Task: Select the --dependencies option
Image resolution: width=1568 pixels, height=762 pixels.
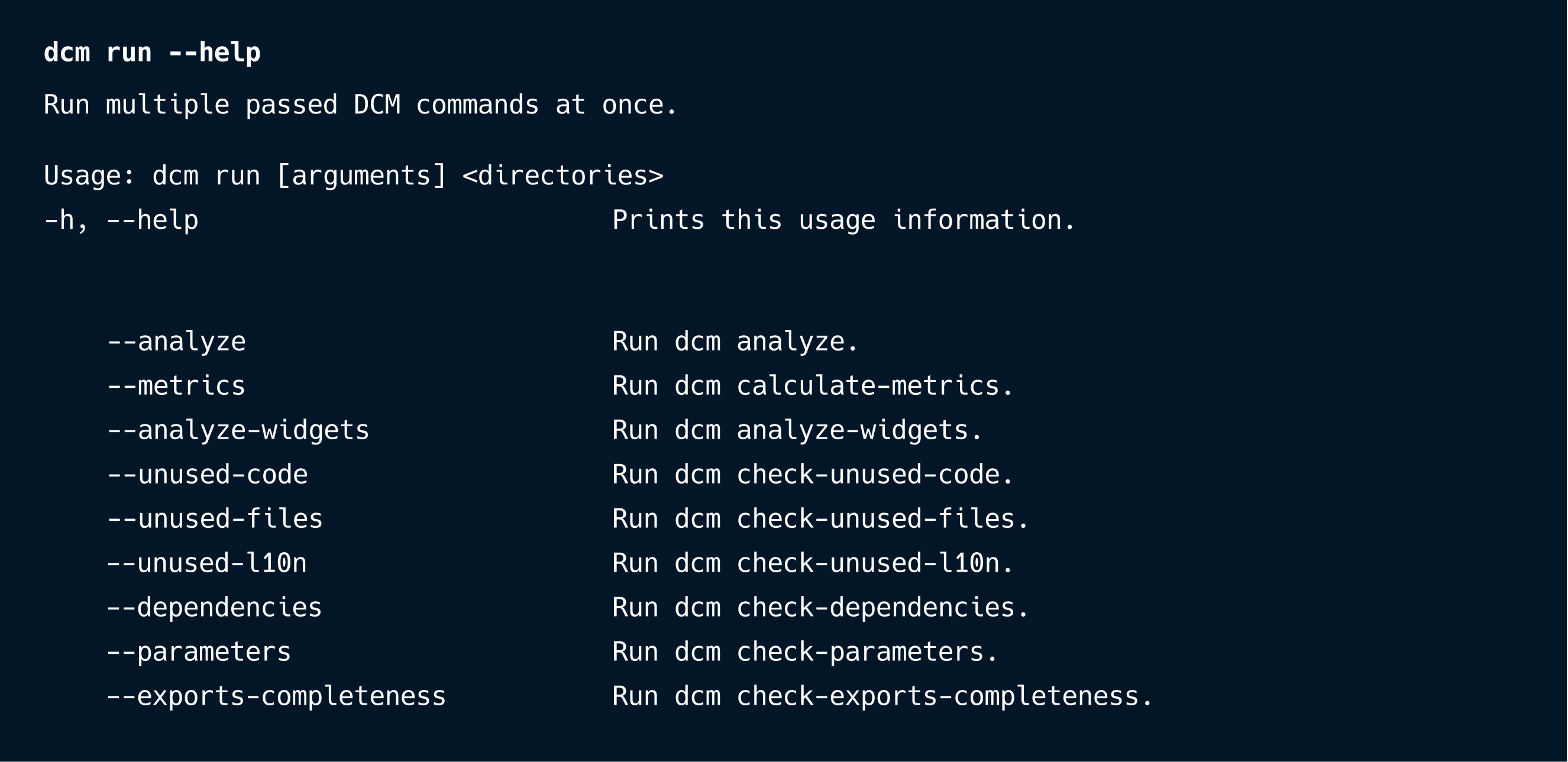Action: (214, 608)
